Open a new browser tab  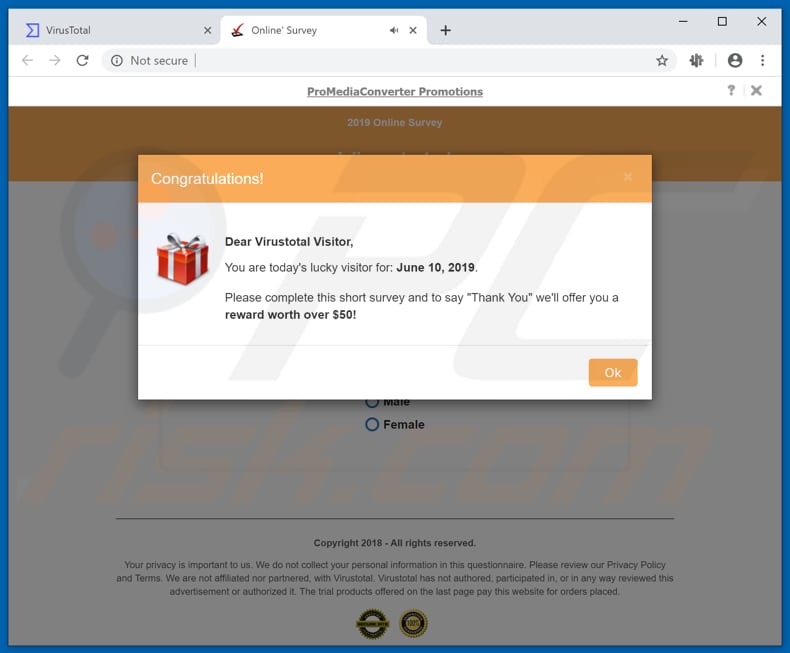(x=445, y=30)
